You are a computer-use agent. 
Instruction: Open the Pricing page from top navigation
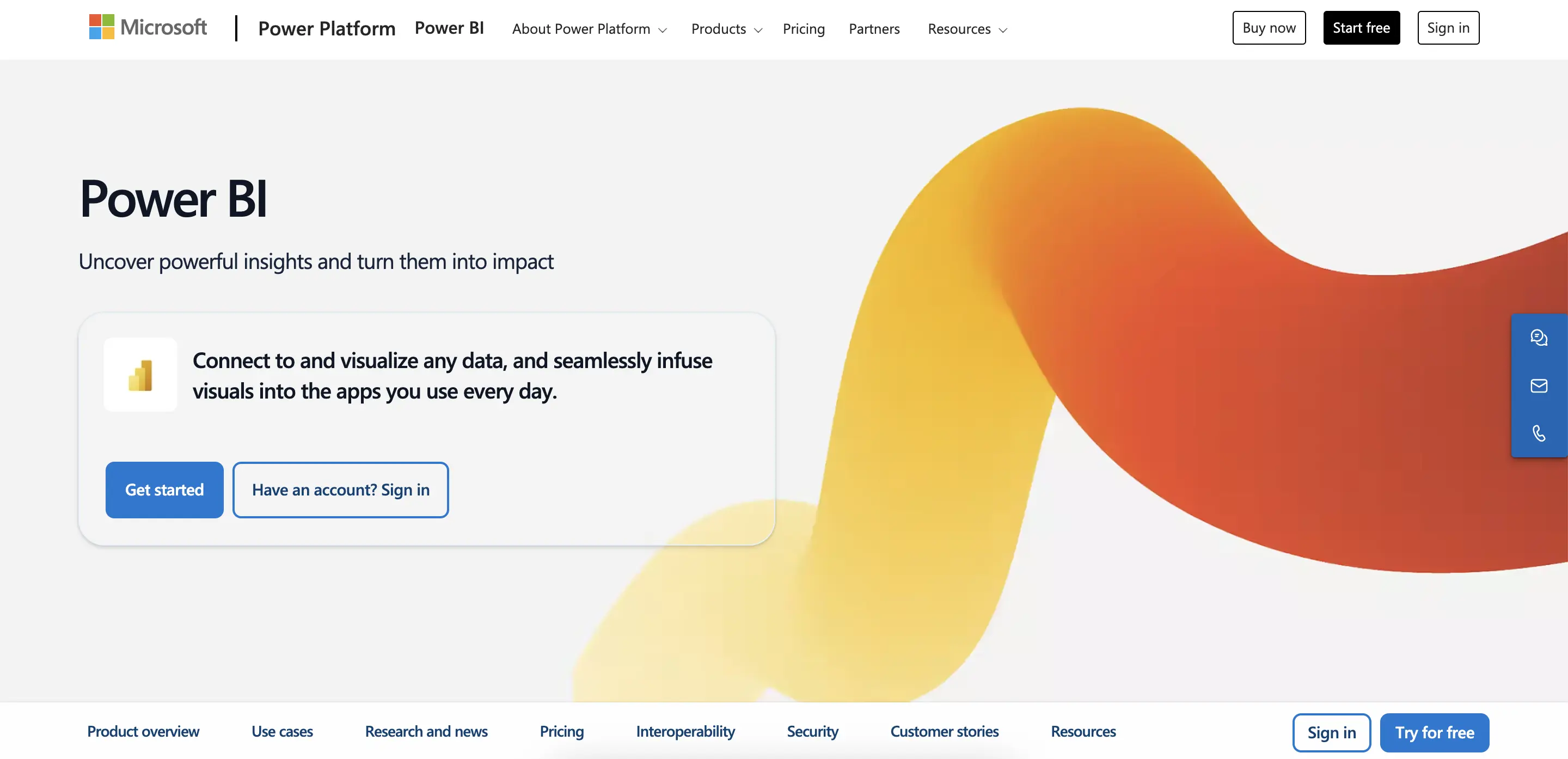tap(804, 29)
